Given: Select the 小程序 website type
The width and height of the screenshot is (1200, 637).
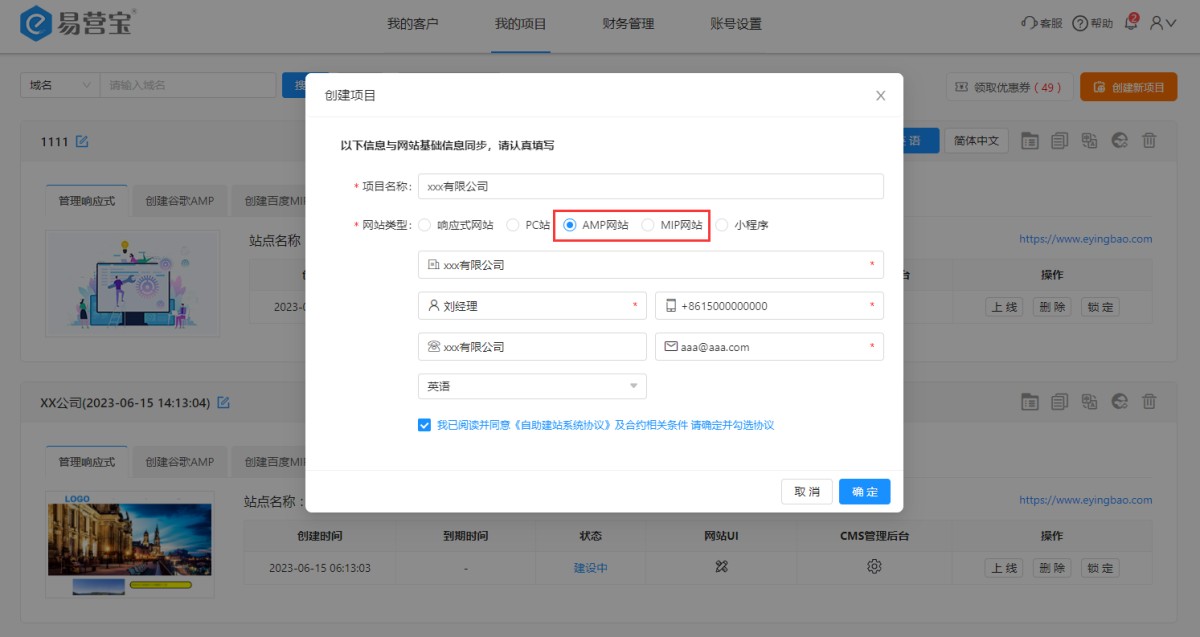Looking at the screenshot, I should [722, 225].
